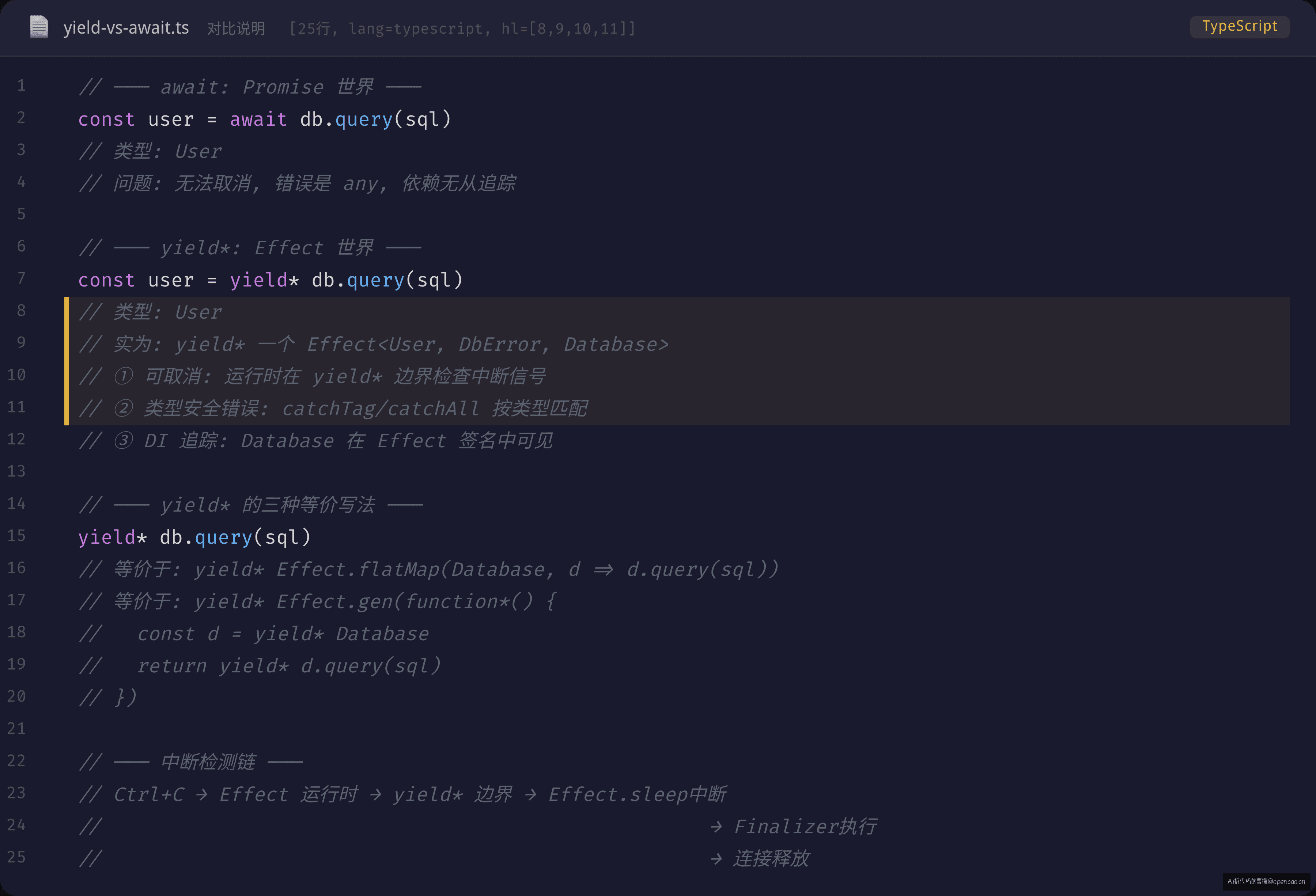Screen dimensions: 1316x896
Task: Click the metadata text with hl=[8,9,10,11]
Action: pyautogui.click(x=463, y=28)
